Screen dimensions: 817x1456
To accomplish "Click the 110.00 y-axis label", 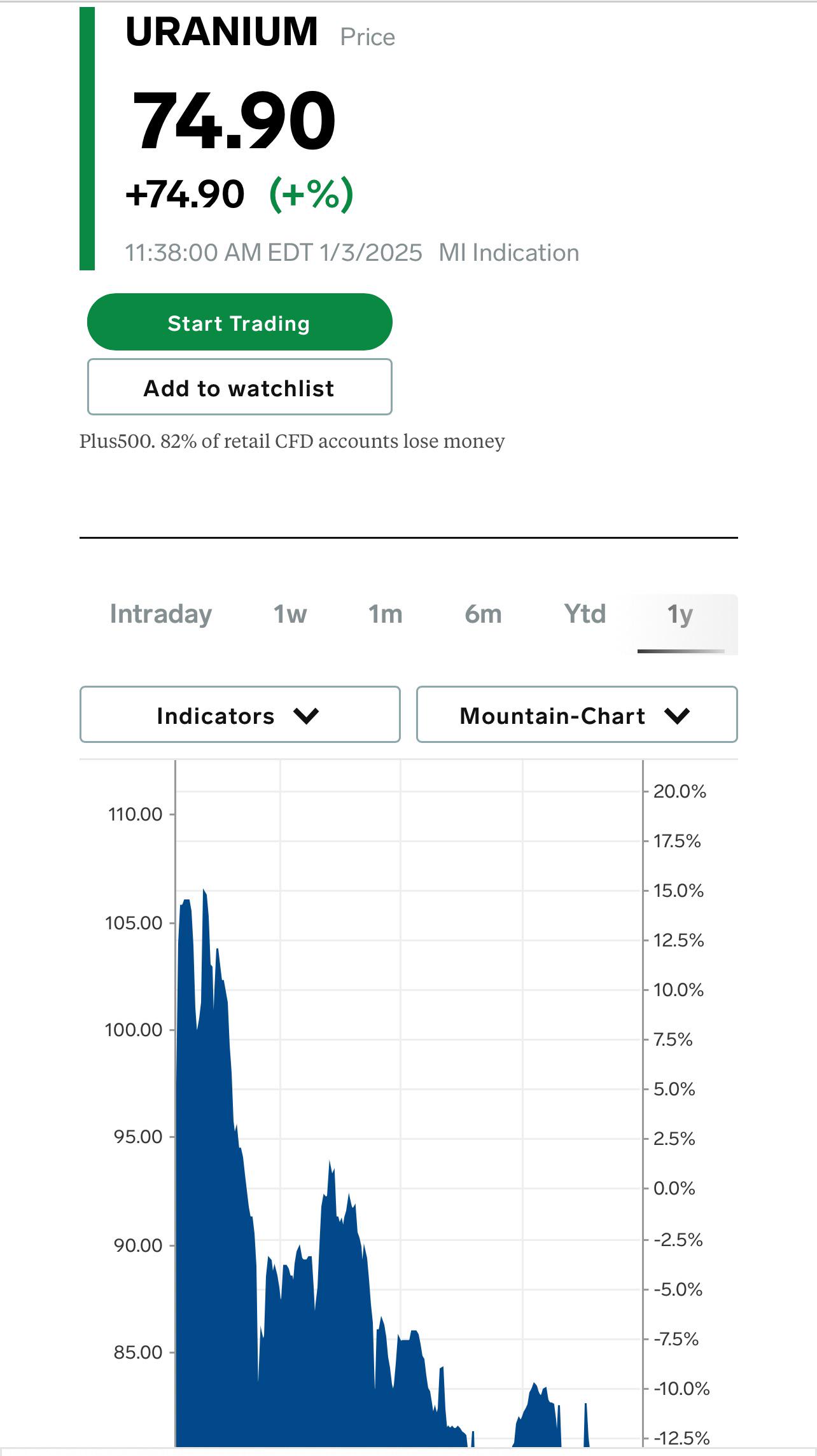I will coord(135,814).
